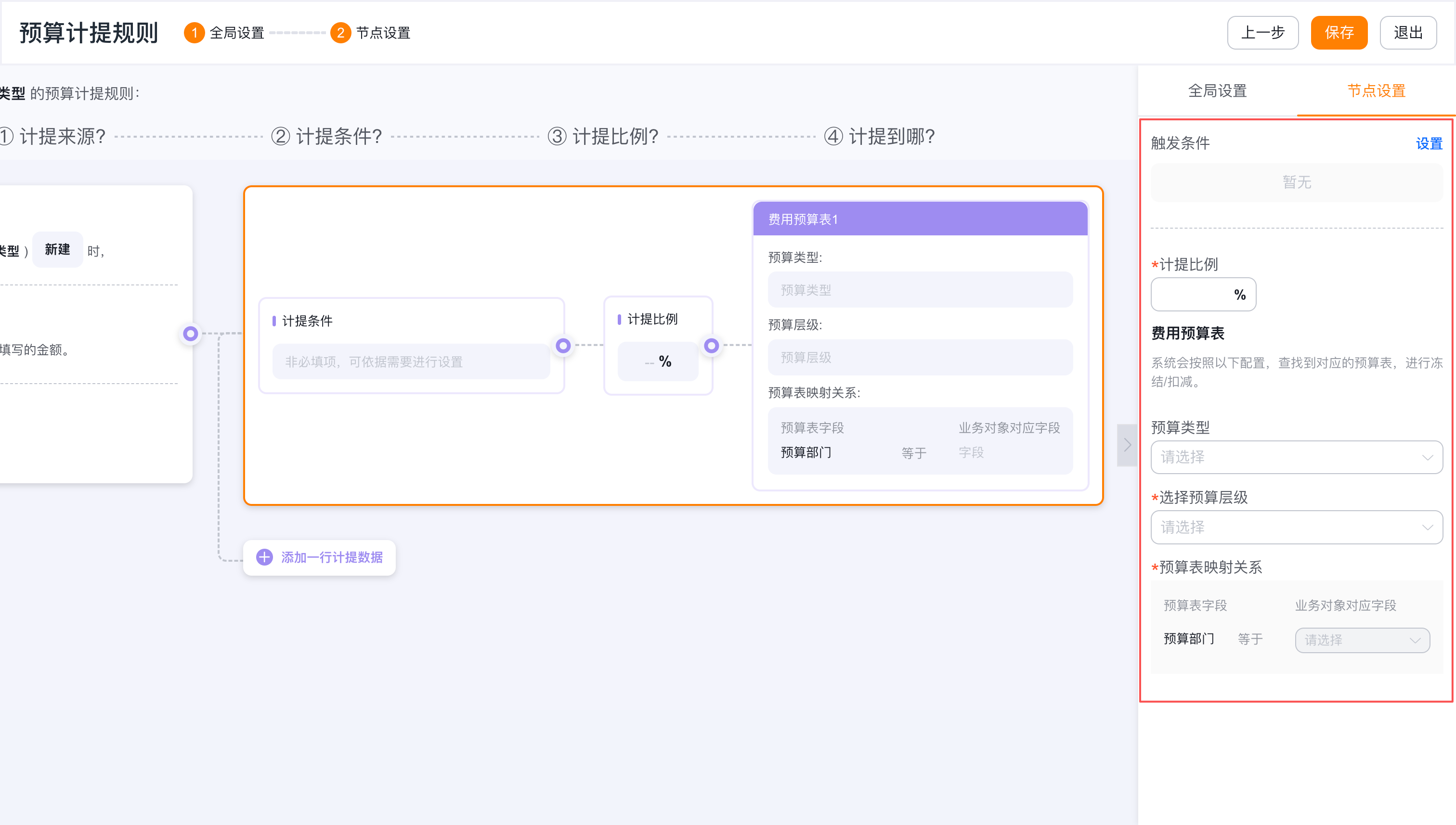
Task: Click the 计提比例 percent value in flow card
Action: pyautogui.click(x=657, y=361)
